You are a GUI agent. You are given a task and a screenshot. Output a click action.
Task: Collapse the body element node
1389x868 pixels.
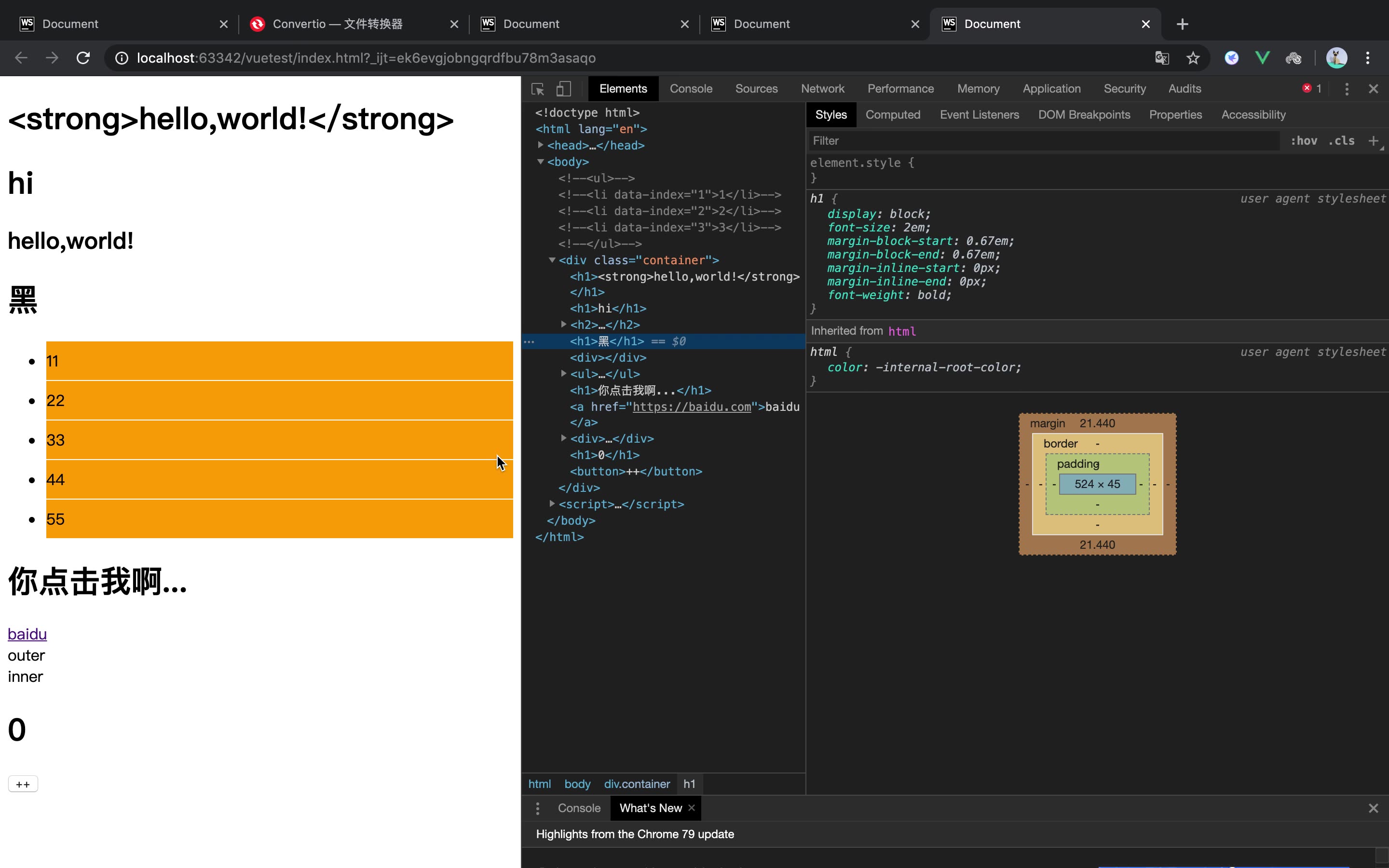[540, 162]
